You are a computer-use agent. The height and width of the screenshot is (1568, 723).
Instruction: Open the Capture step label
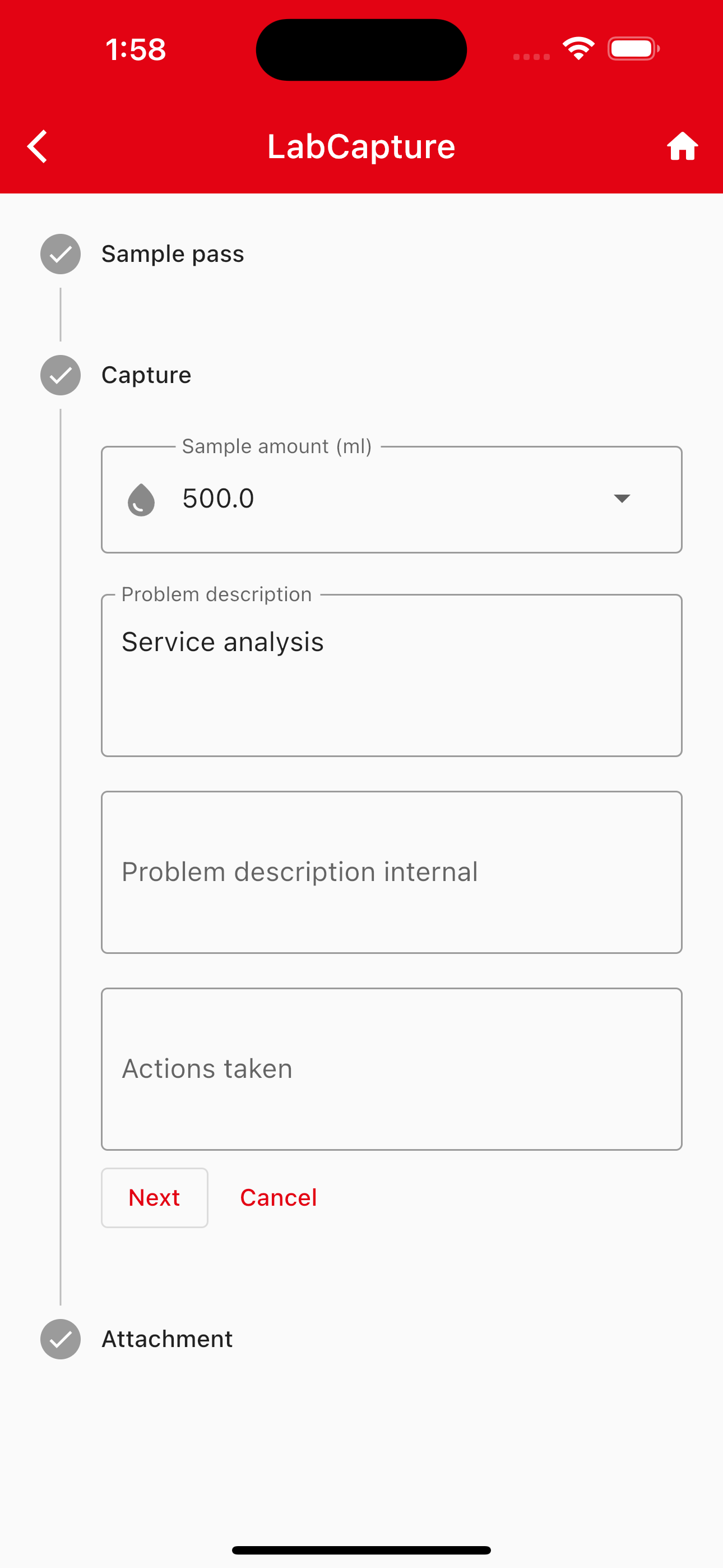click(146, 375)
